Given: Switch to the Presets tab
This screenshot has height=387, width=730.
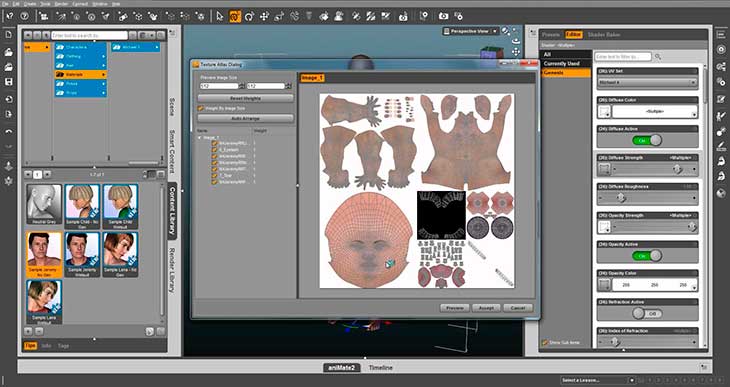Looking at the screenshot, I should click(x=551, y=35).
